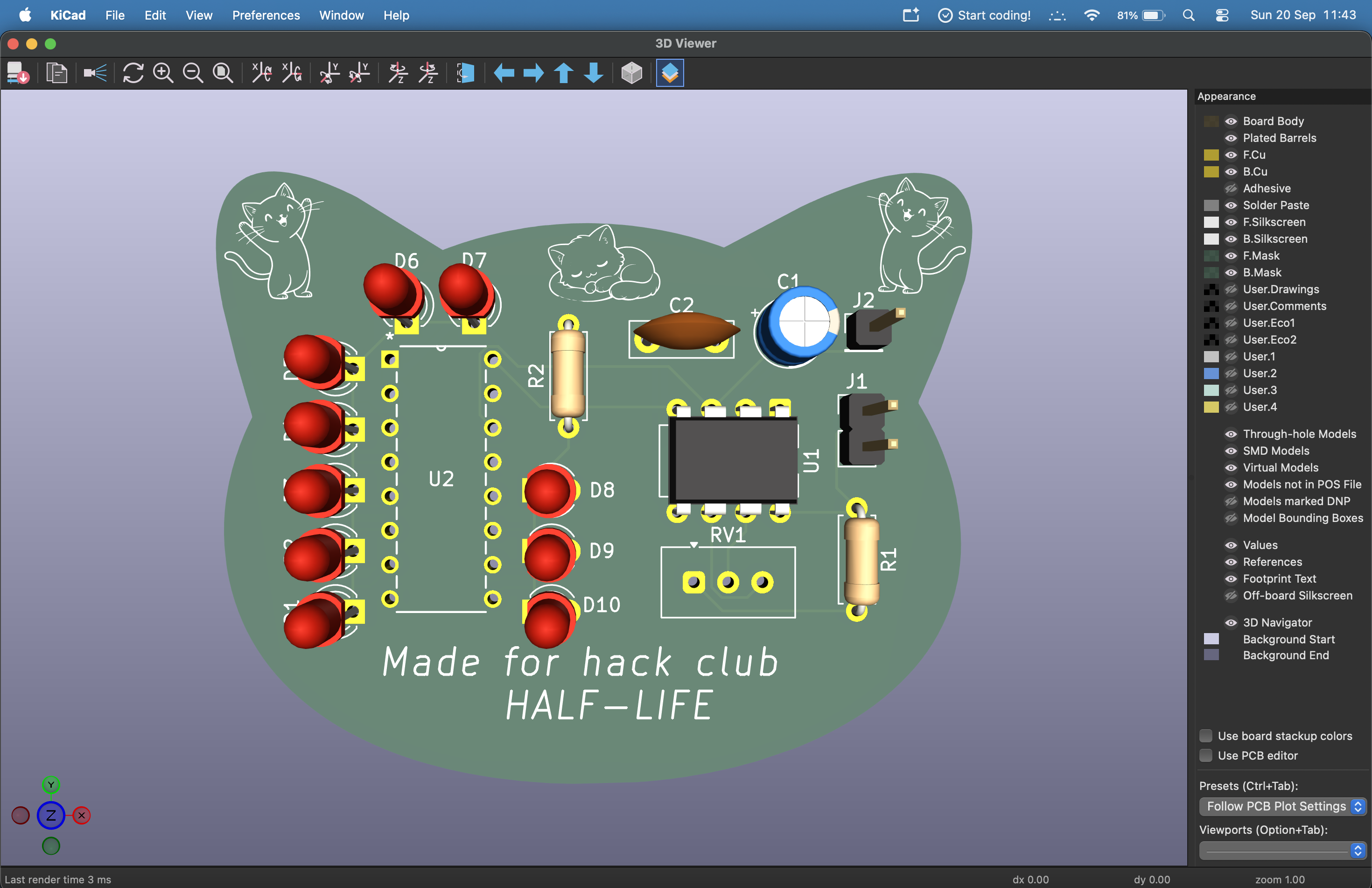The image size is (1372, 888).
Task: Rotate X counterclockwise toolbar icon
Action: tap(292, 73)
